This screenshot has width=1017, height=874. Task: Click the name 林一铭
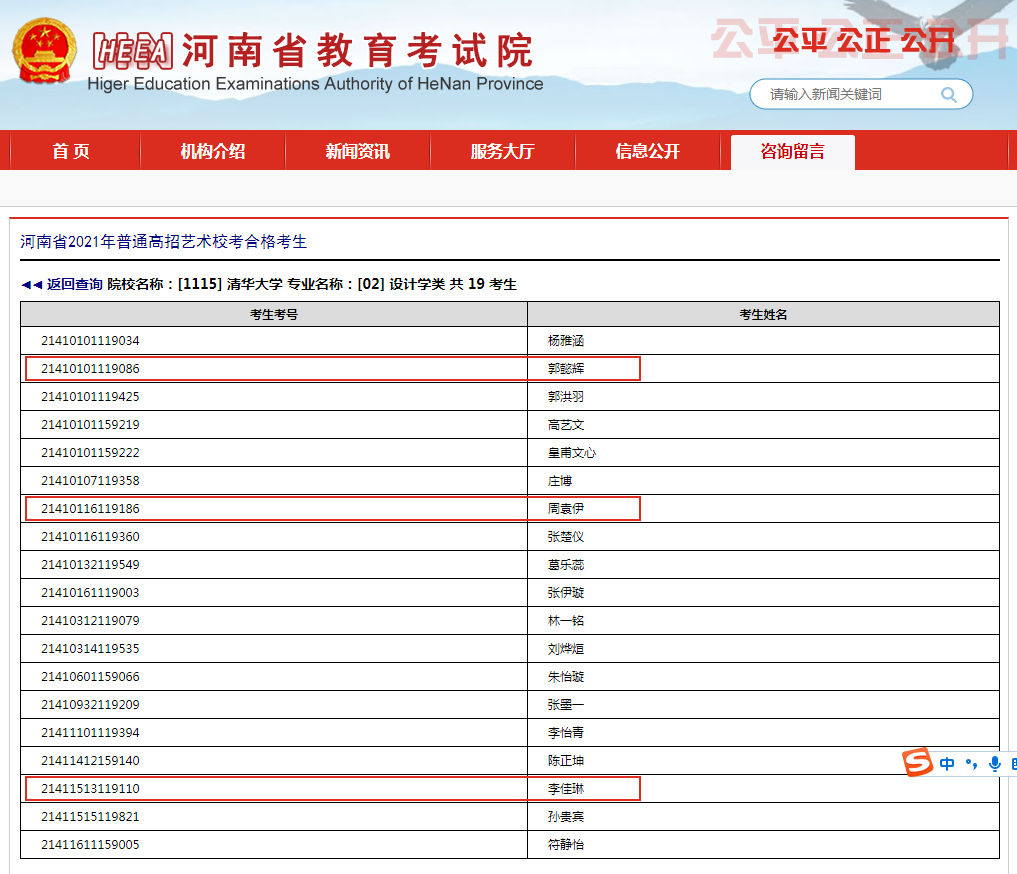tap(566, 620)
